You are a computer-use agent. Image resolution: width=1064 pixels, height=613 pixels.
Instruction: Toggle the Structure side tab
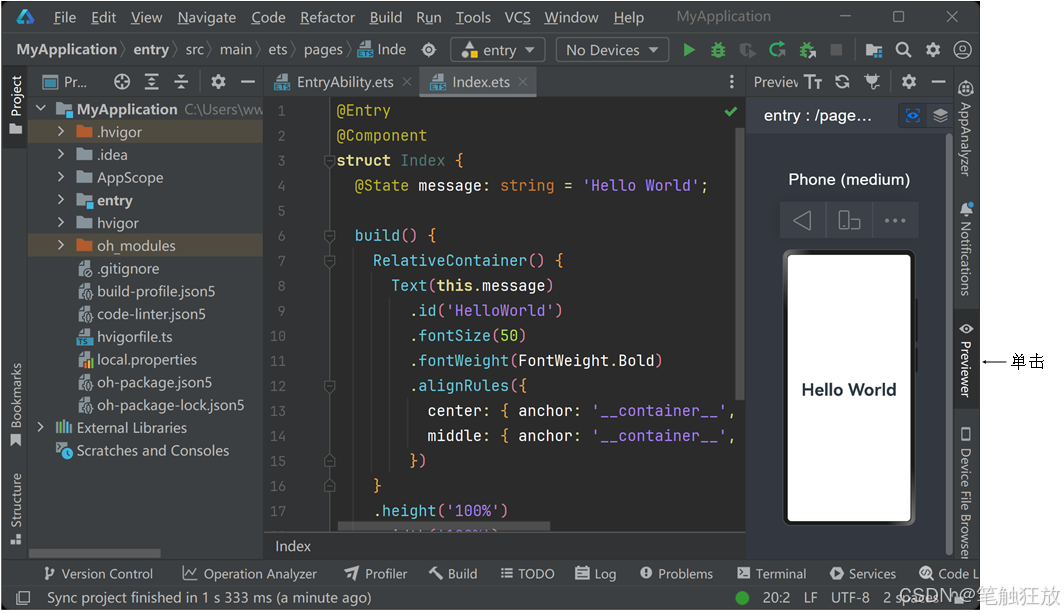[16, 508]
